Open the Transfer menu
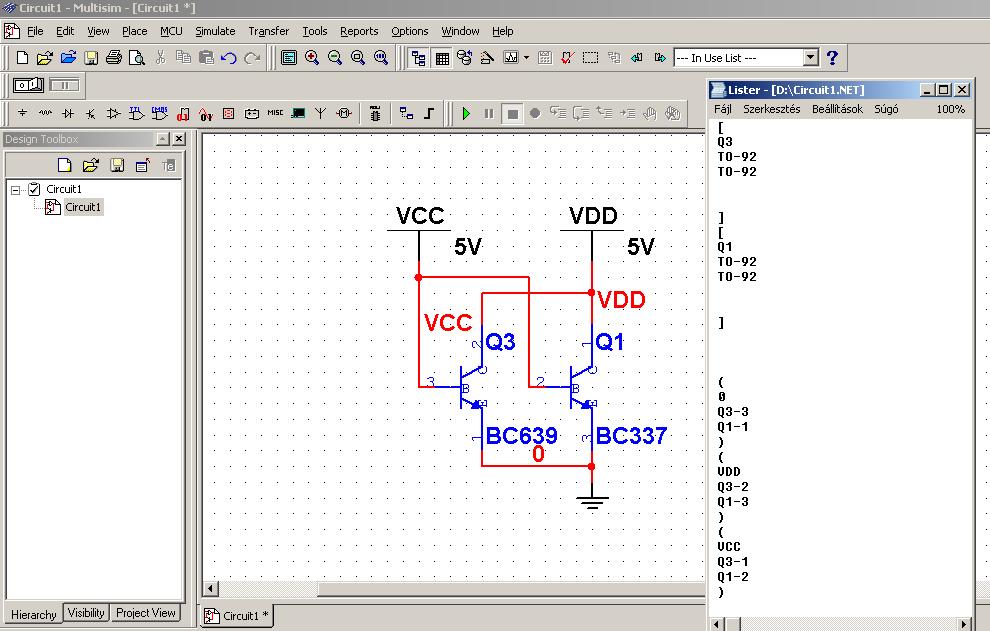 pyautogui.click(x=268, y=31)
